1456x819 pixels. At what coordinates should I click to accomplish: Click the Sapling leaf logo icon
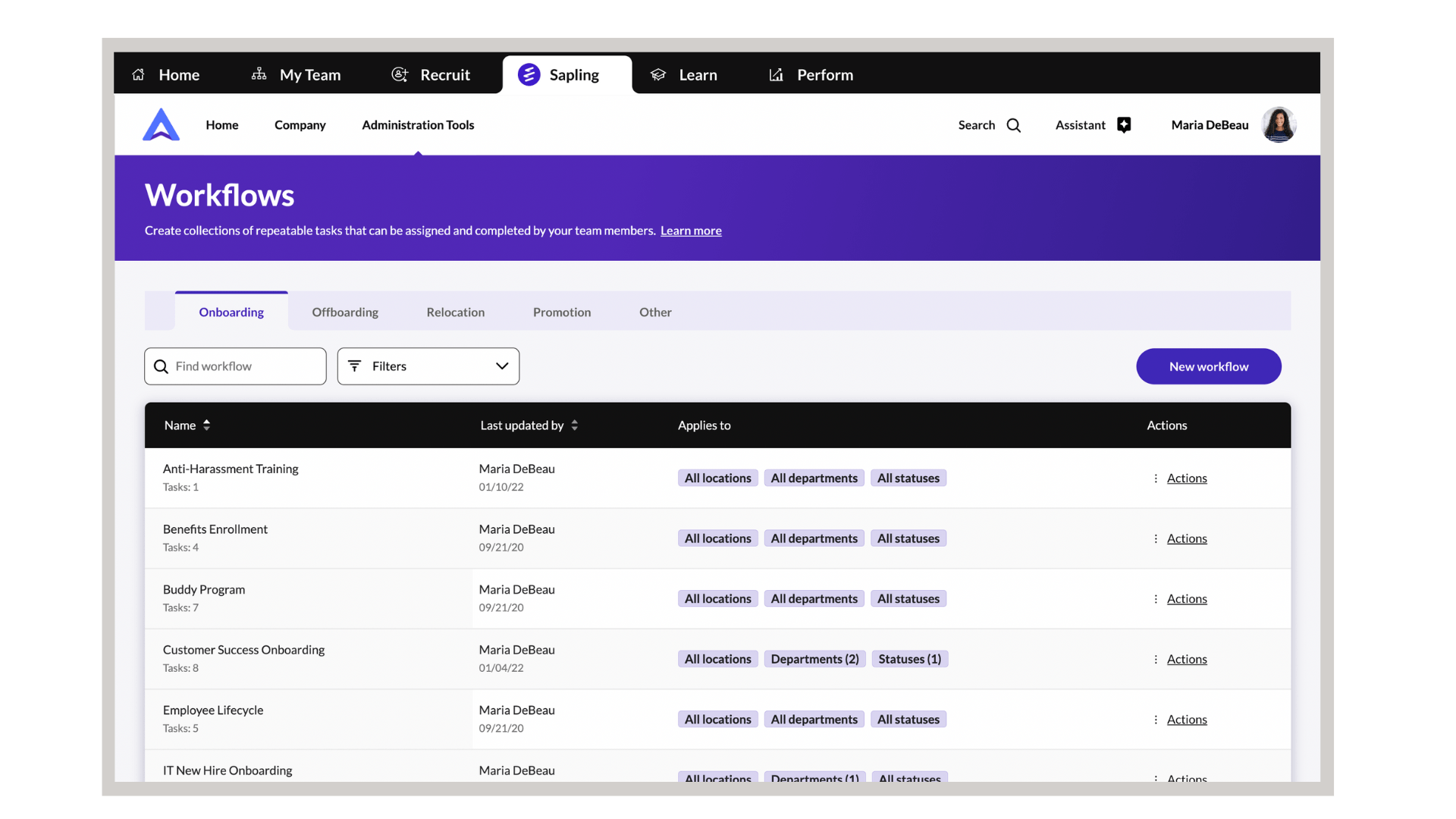(528, 74)
